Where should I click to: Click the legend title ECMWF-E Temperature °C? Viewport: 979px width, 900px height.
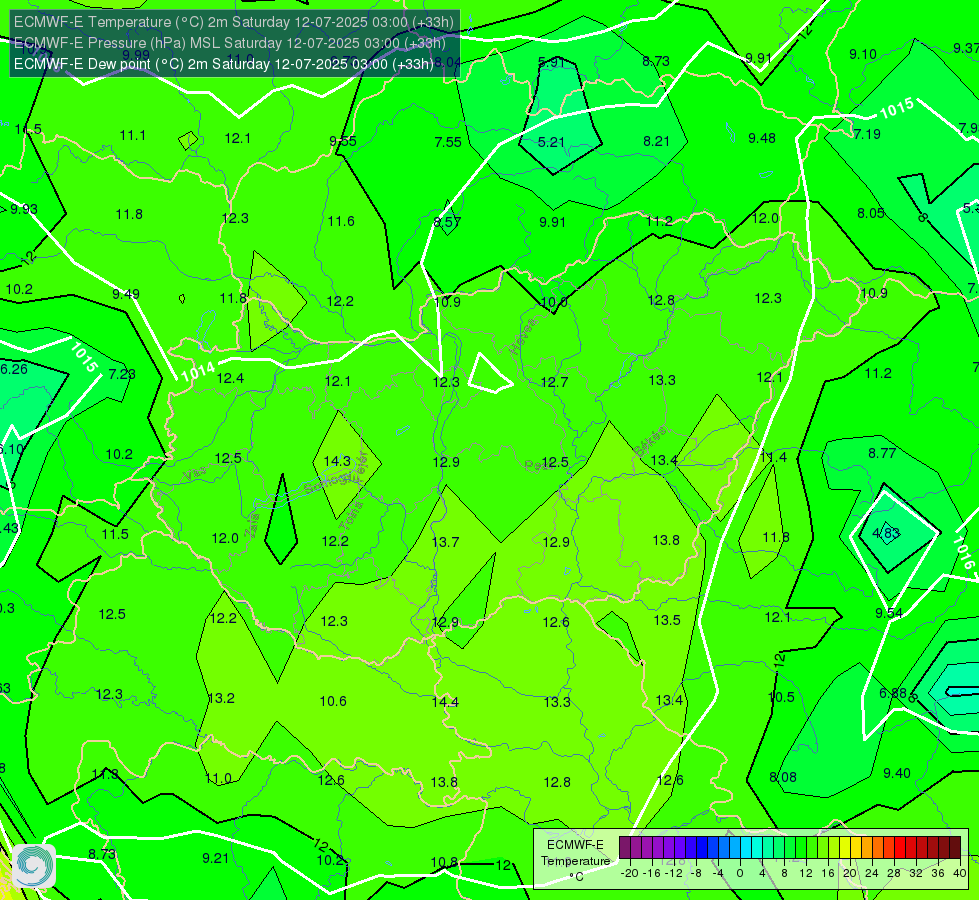tap(575, 861)
